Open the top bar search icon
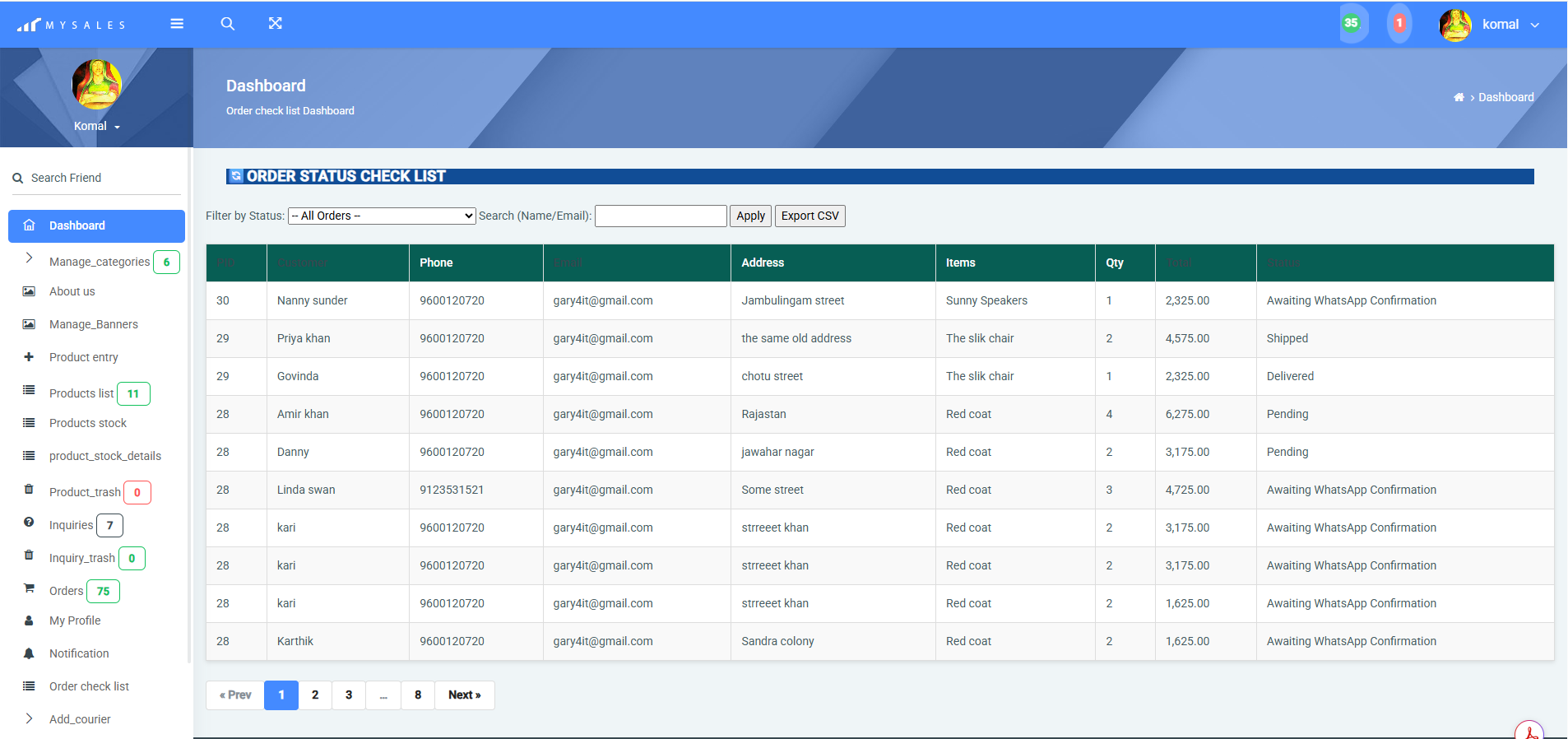1568x739 pixels. (x=228, y=24)
